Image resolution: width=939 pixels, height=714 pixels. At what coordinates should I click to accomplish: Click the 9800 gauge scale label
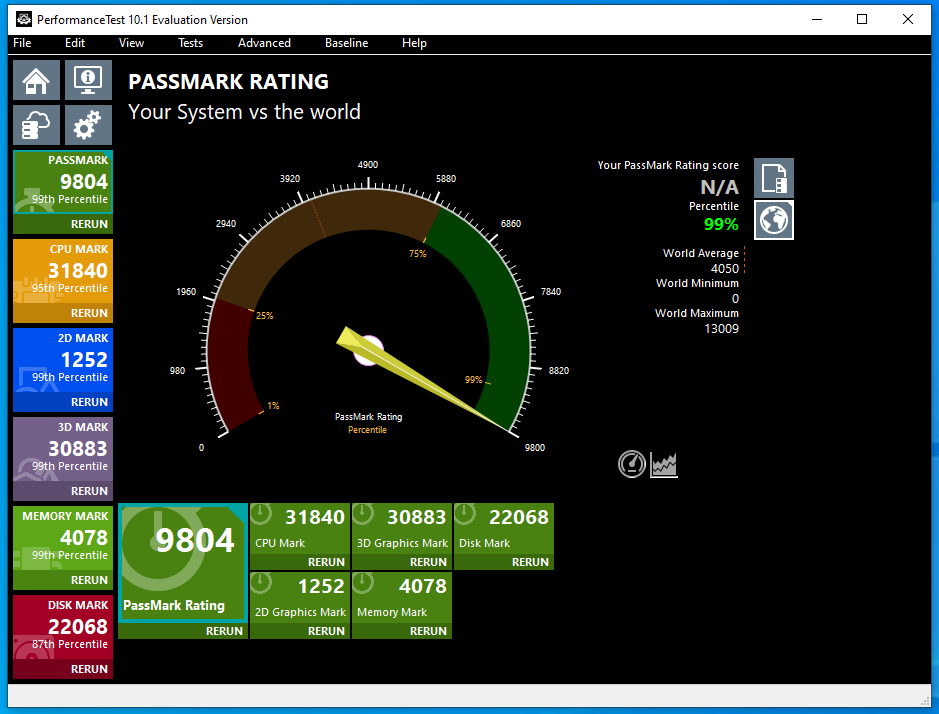(x=535, y=447)
